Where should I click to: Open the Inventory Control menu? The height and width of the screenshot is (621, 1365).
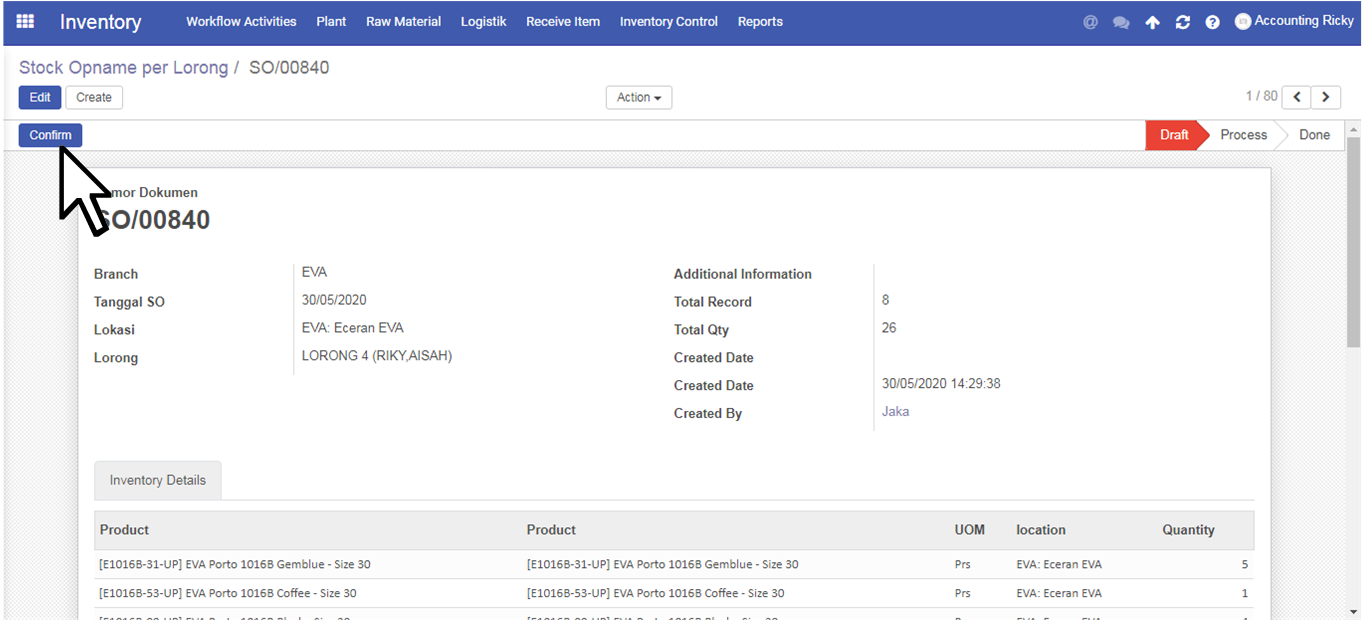tap(668, 22)
